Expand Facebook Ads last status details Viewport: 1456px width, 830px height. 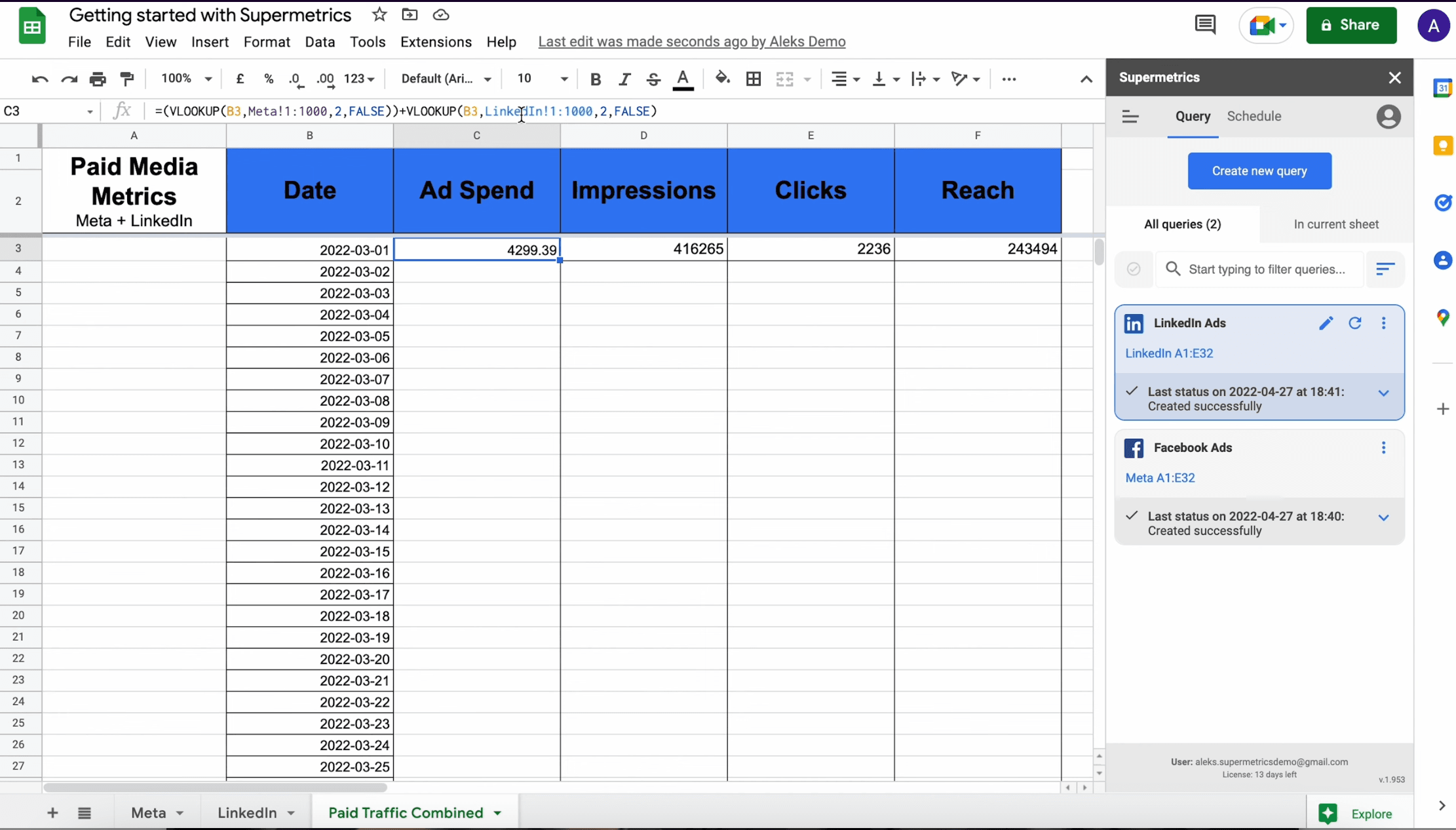pos(1383,518)
